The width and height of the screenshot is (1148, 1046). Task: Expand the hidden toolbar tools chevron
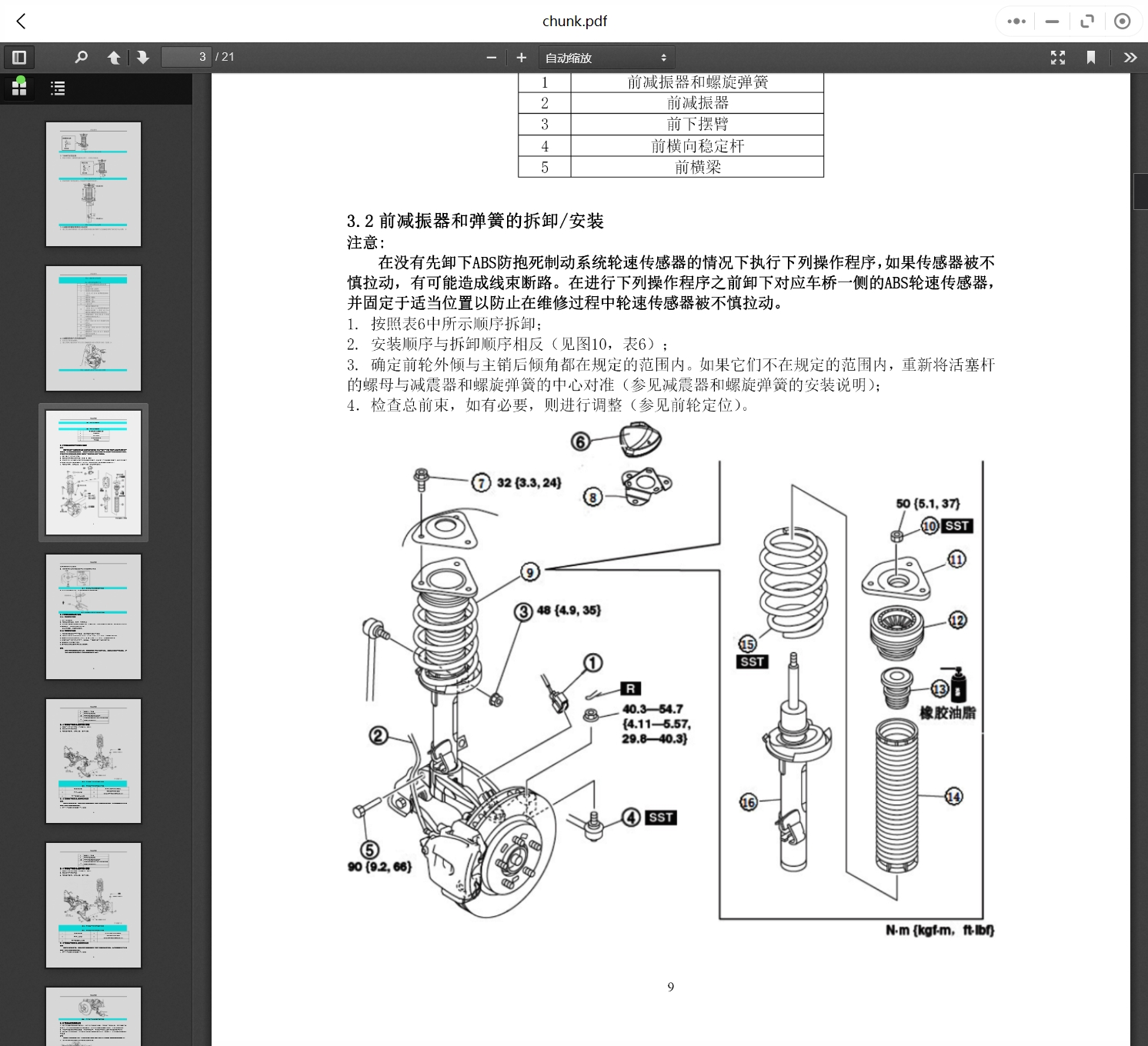[1130, 57]
